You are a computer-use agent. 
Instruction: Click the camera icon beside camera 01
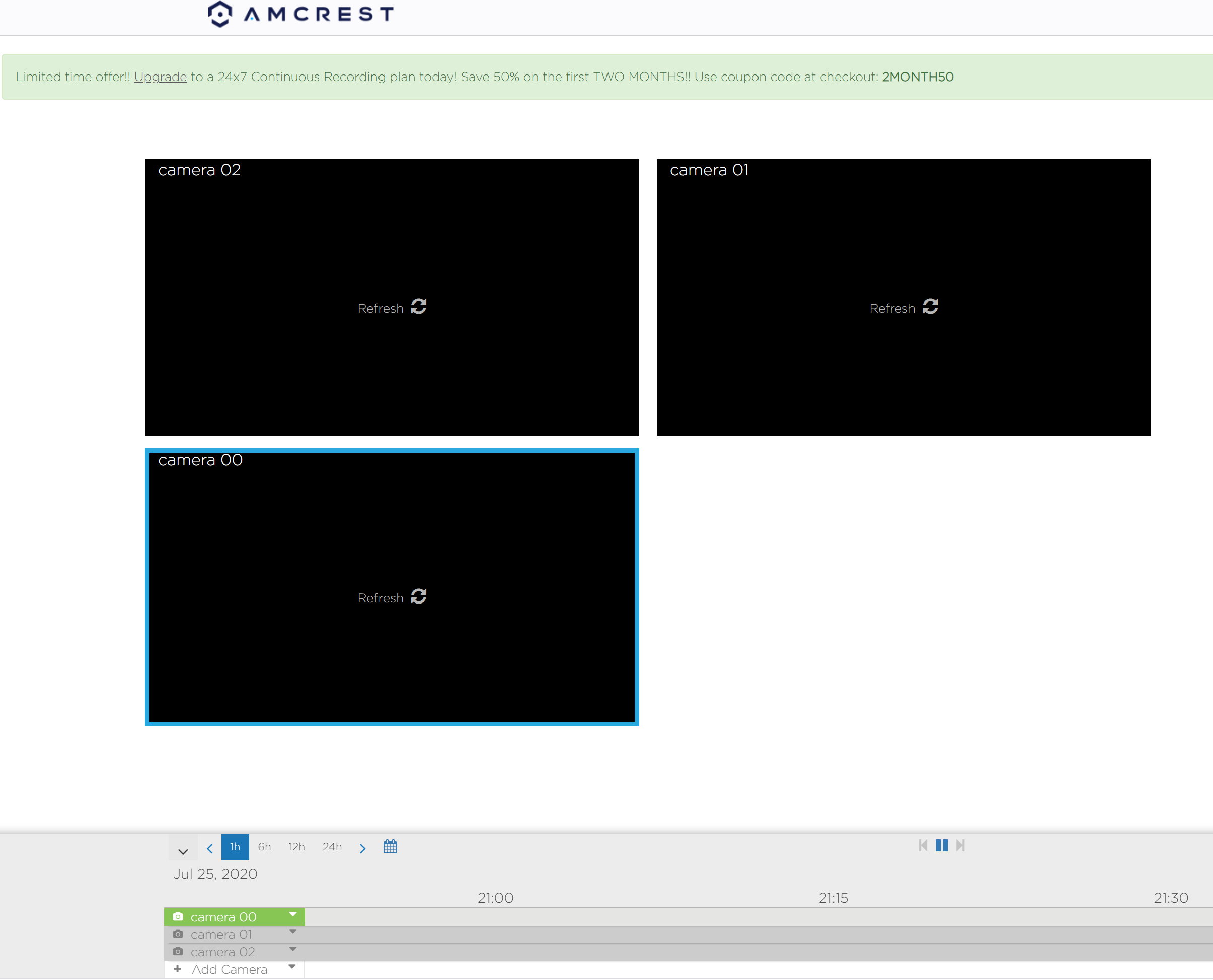[178, 934]
